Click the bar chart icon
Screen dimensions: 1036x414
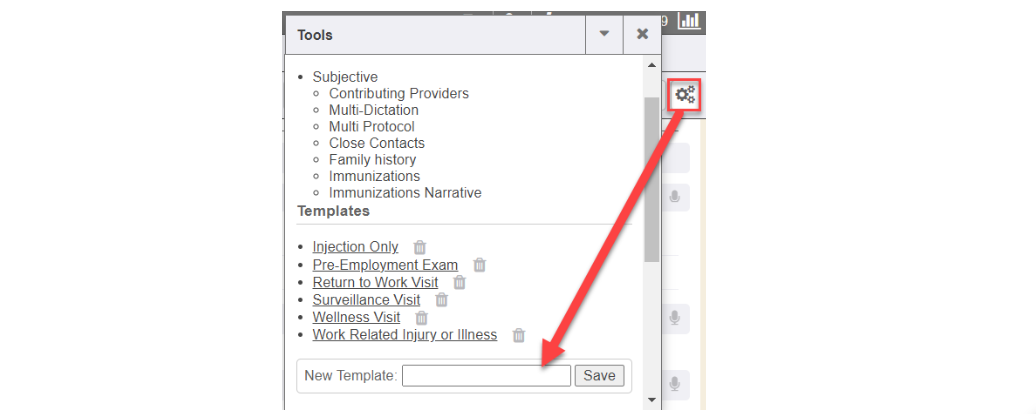pyautogui.click(x=690, y=20)
